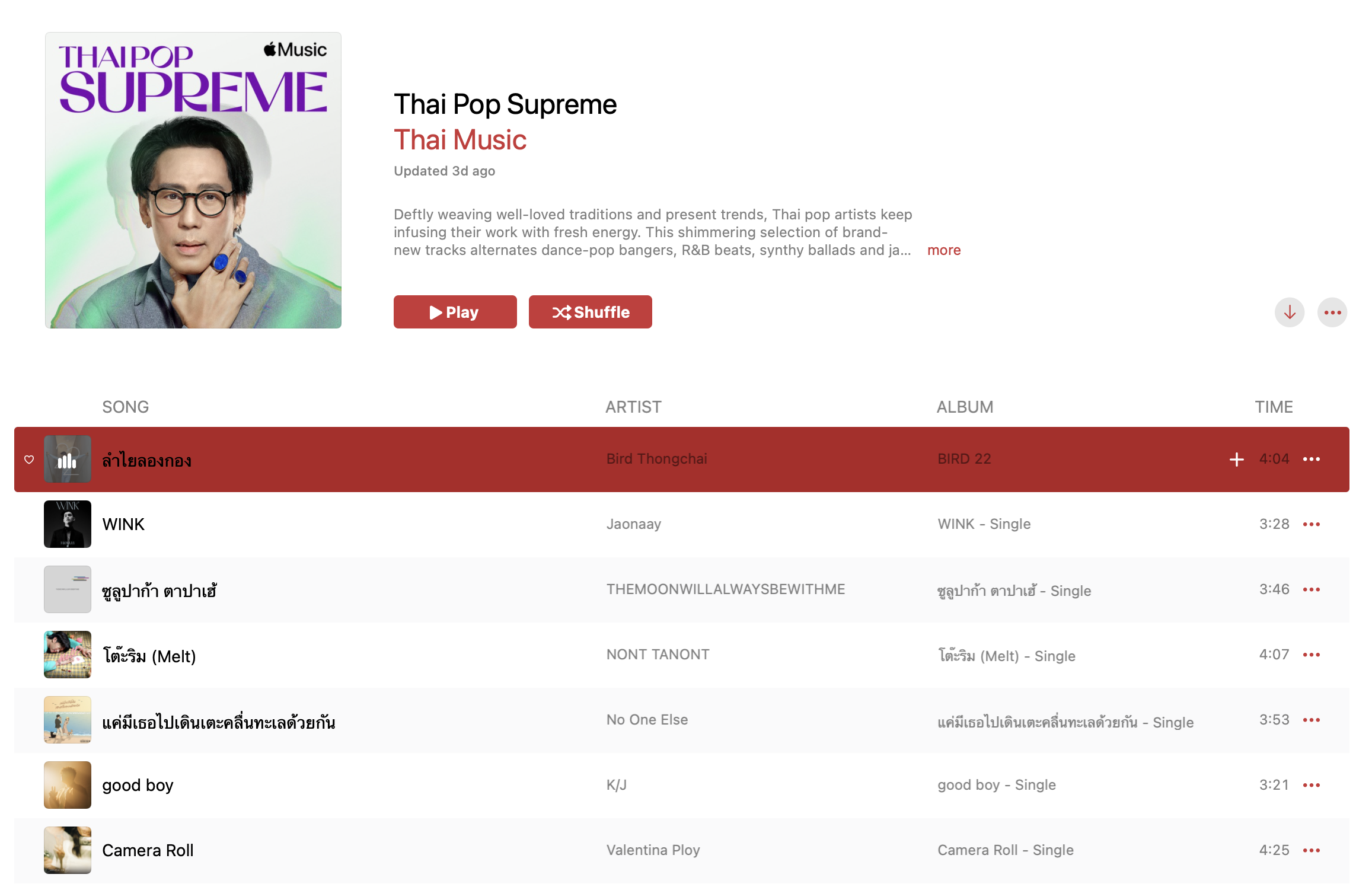1372x887 pixels.
Task: Open the Thai Music curator link
Action: tap(460, 140)
